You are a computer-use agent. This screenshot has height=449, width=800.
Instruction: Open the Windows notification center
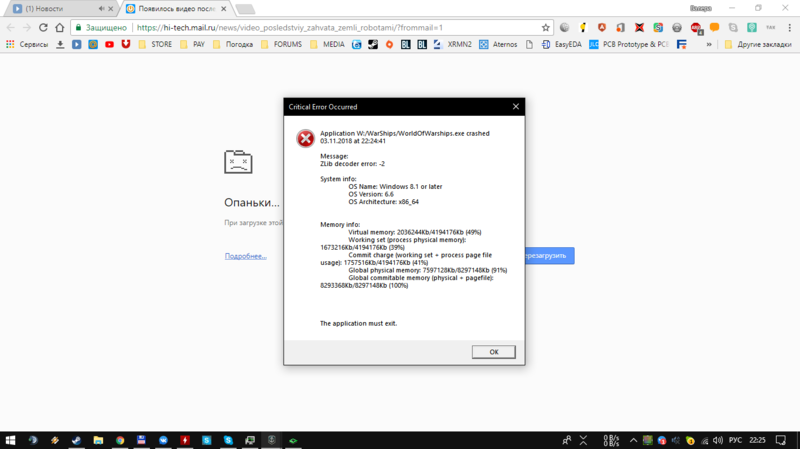pos(781,440)
